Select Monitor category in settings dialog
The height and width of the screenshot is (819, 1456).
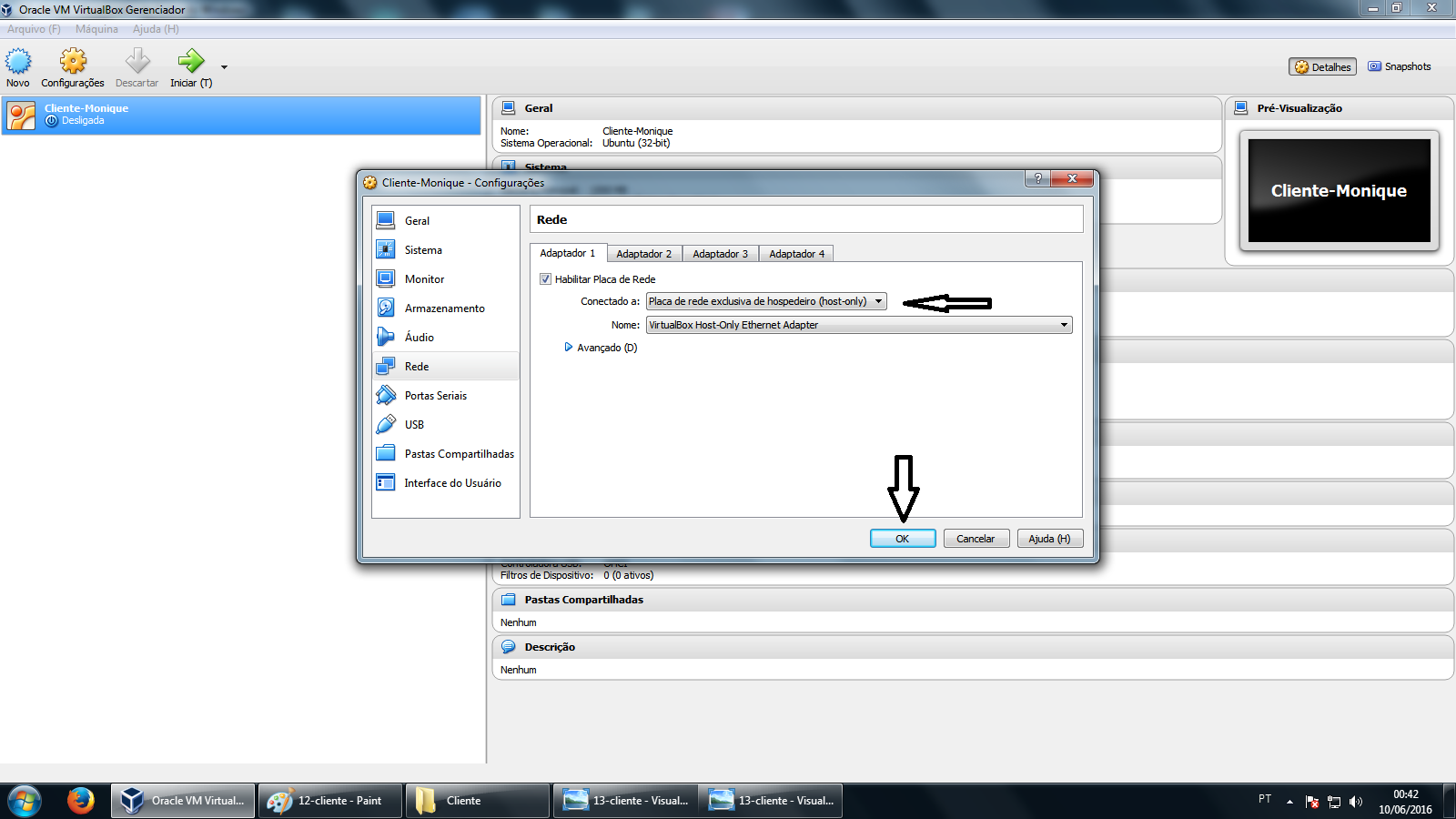click(x=446, y=278)
